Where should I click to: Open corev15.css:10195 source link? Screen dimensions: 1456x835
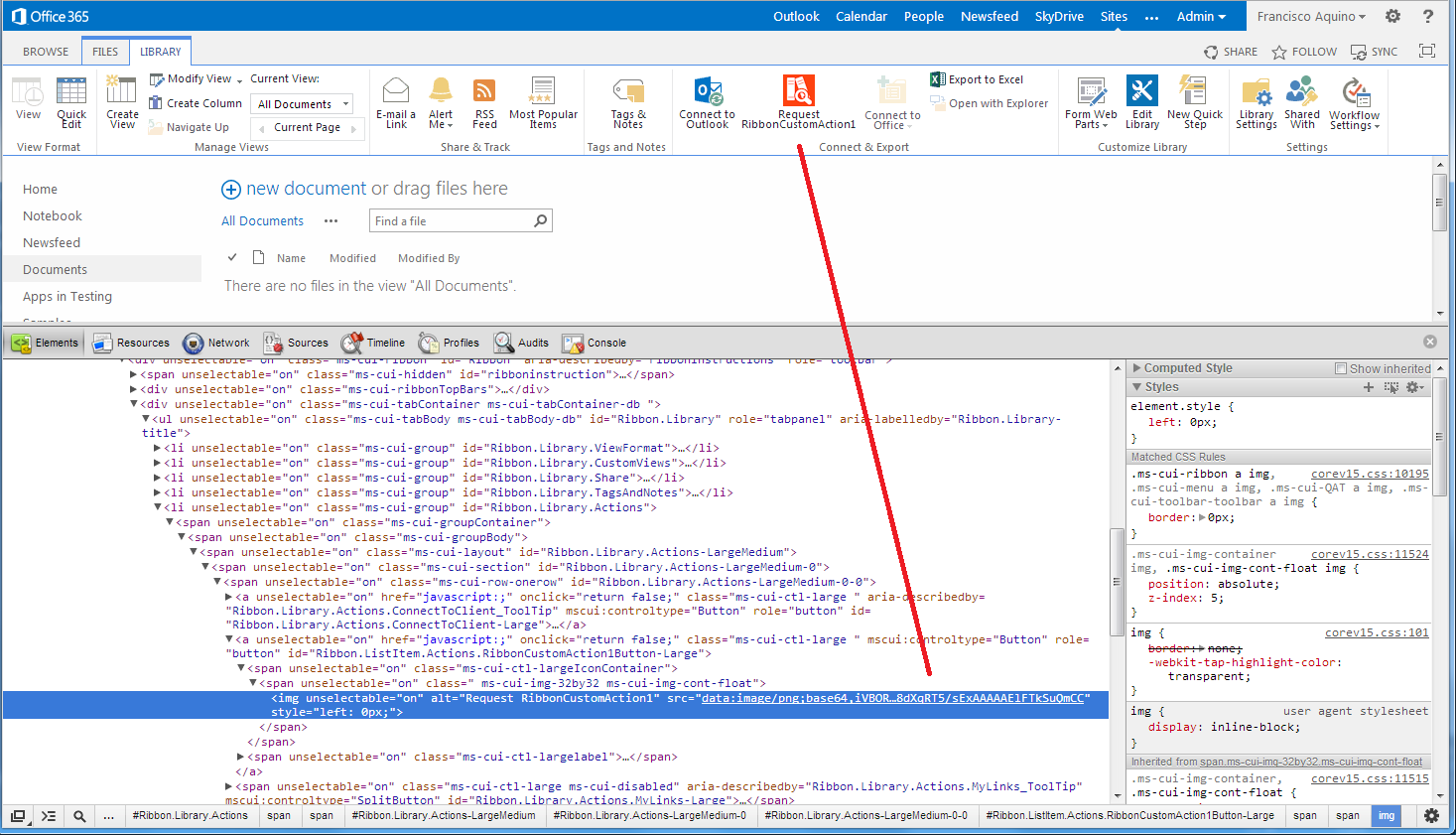tap(1370, 475)
